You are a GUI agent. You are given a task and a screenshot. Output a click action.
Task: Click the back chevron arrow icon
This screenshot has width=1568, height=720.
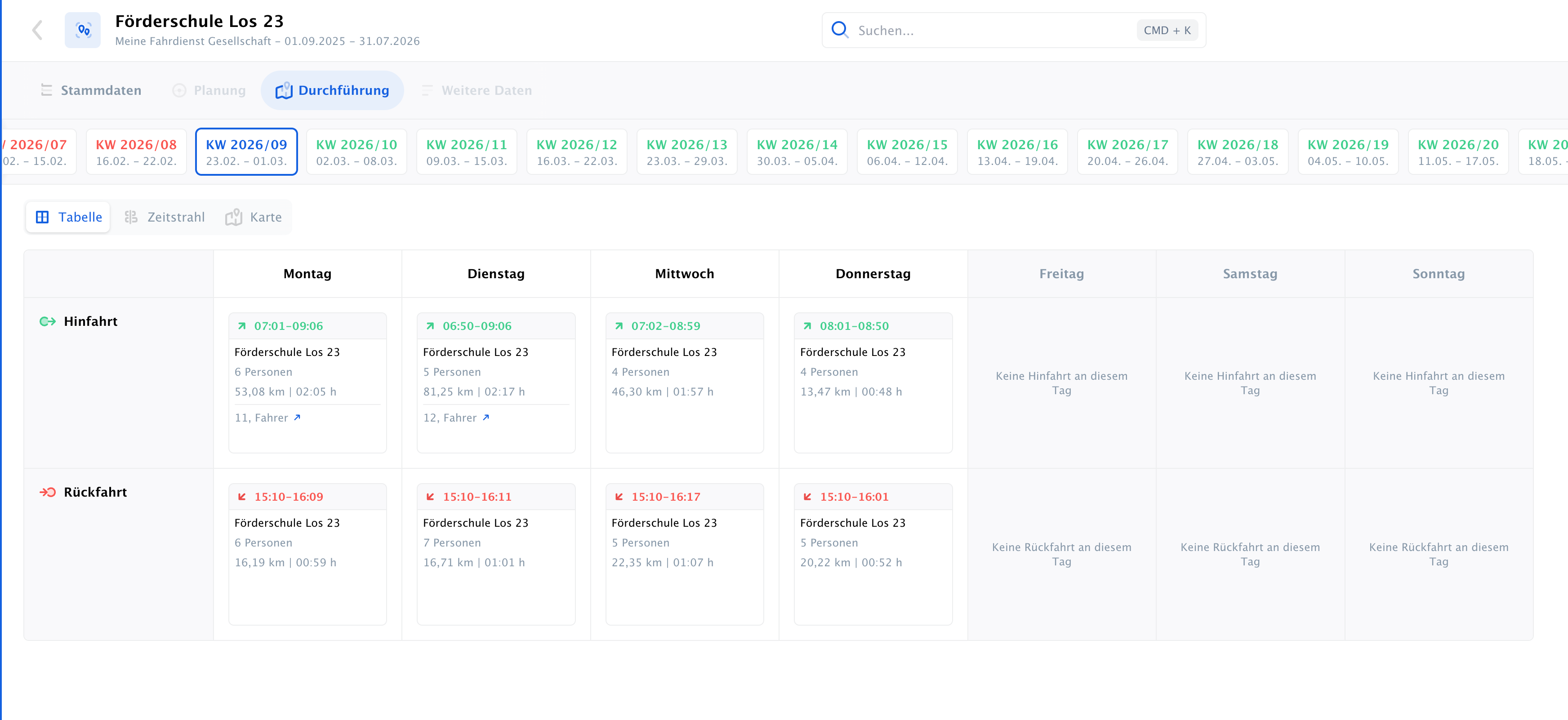[x=38, y=30]
